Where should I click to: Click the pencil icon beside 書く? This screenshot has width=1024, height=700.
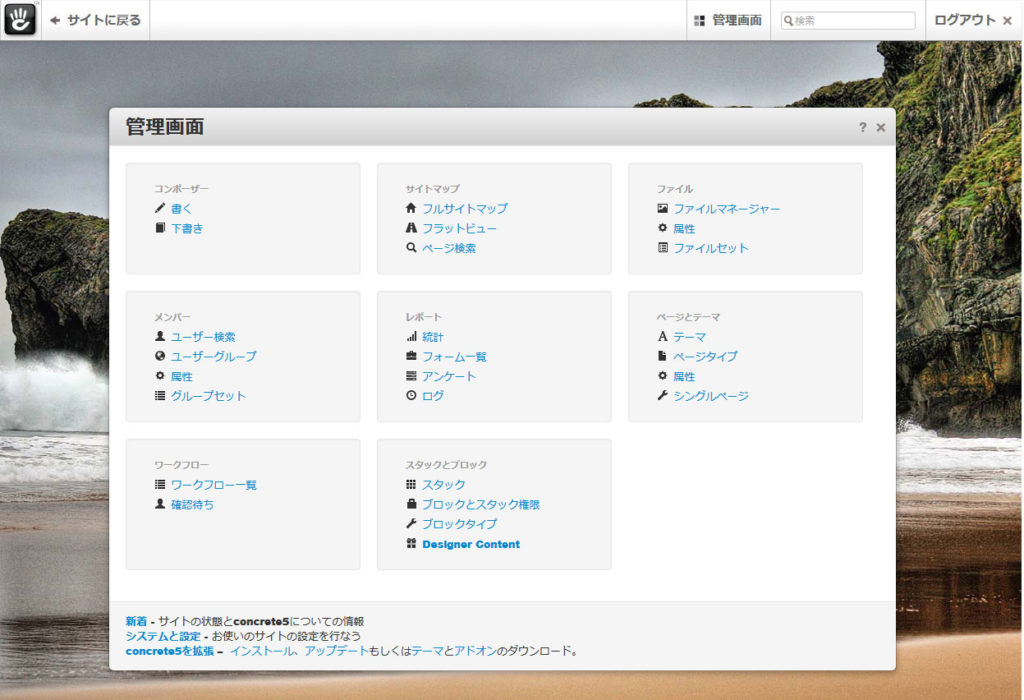coord(160,209)
